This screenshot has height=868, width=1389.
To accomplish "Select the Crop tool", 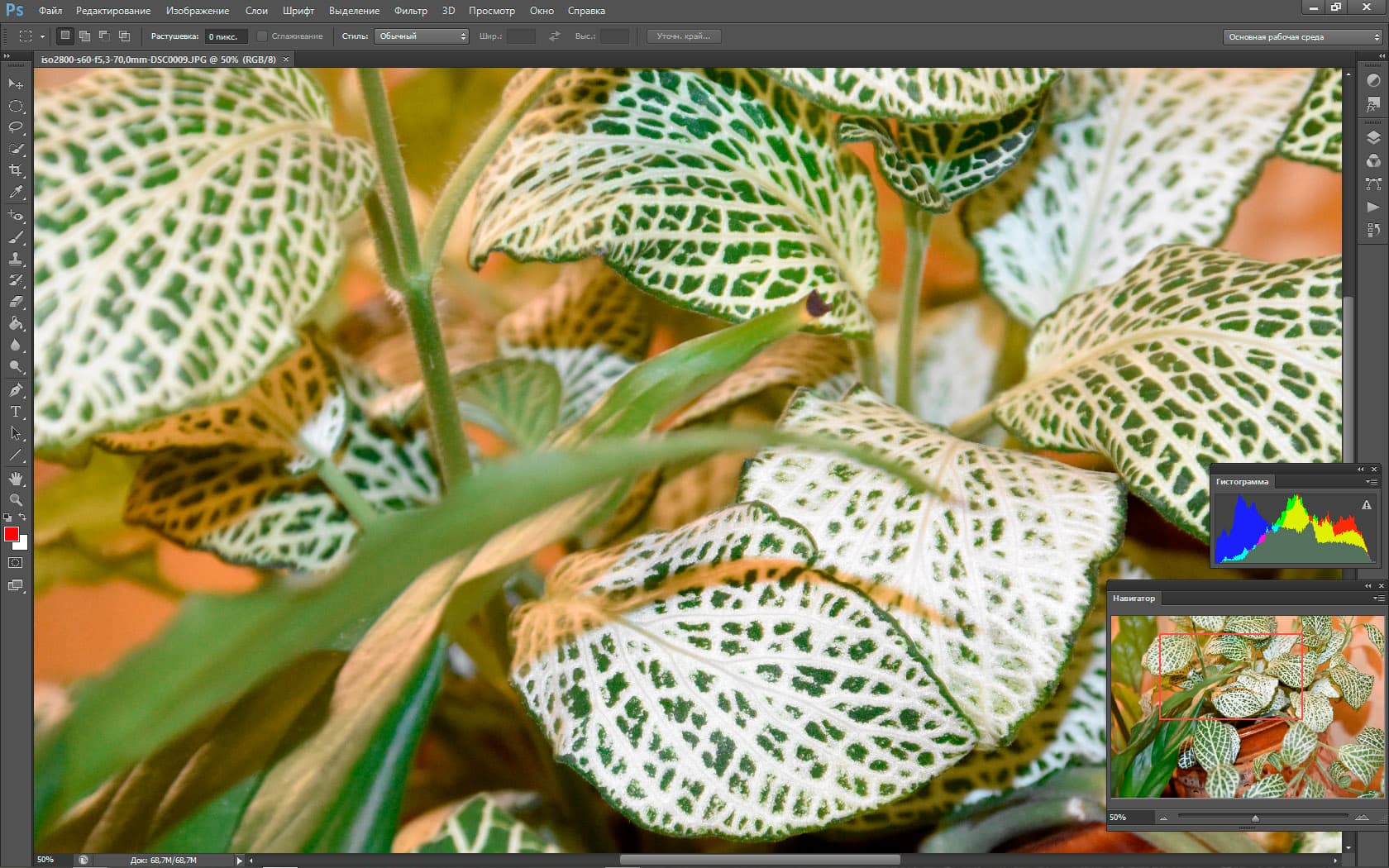I will pos(16,170).
